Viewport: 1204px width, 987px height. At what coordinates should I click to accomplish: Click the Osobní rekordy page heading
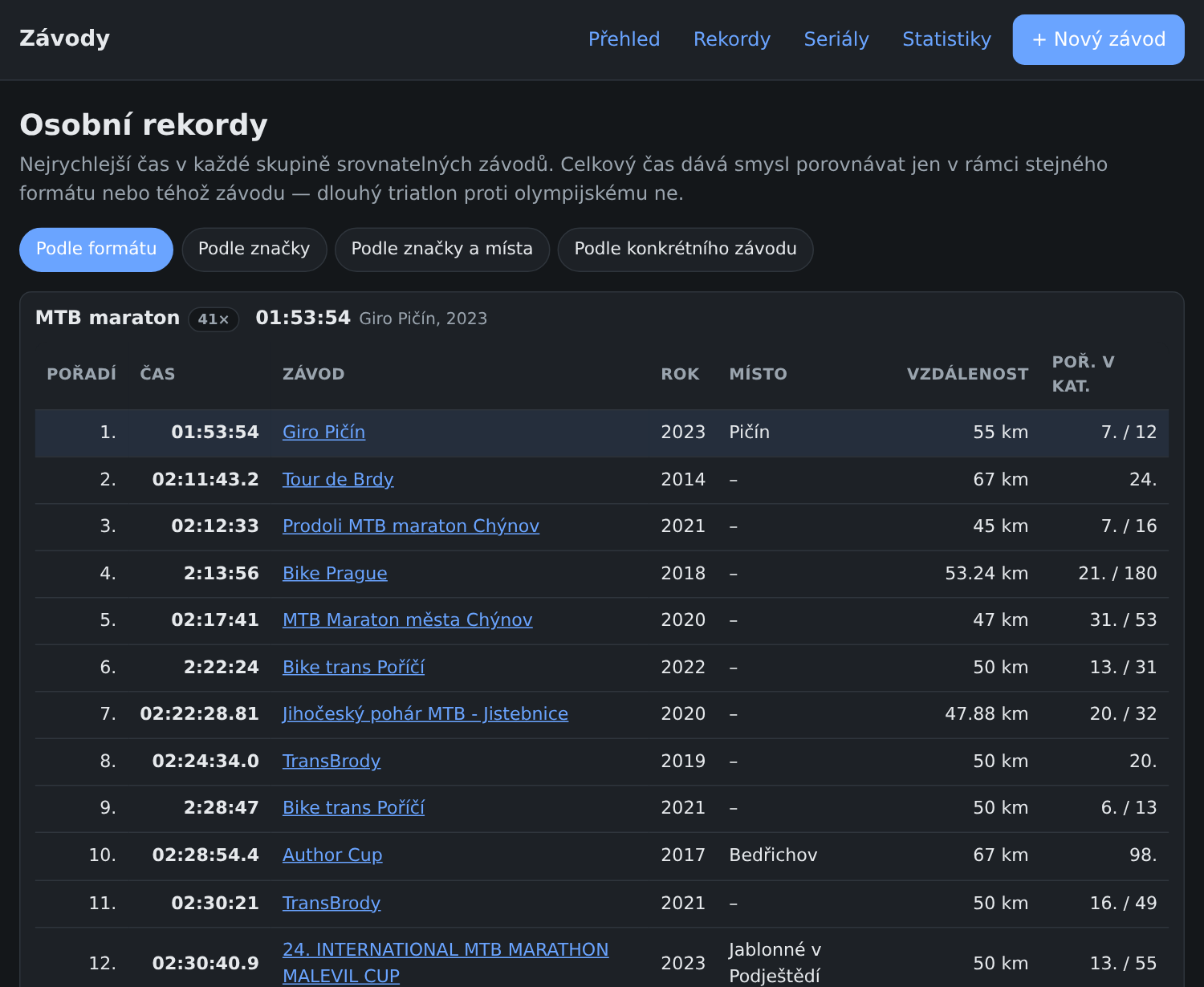pos(144,125)
